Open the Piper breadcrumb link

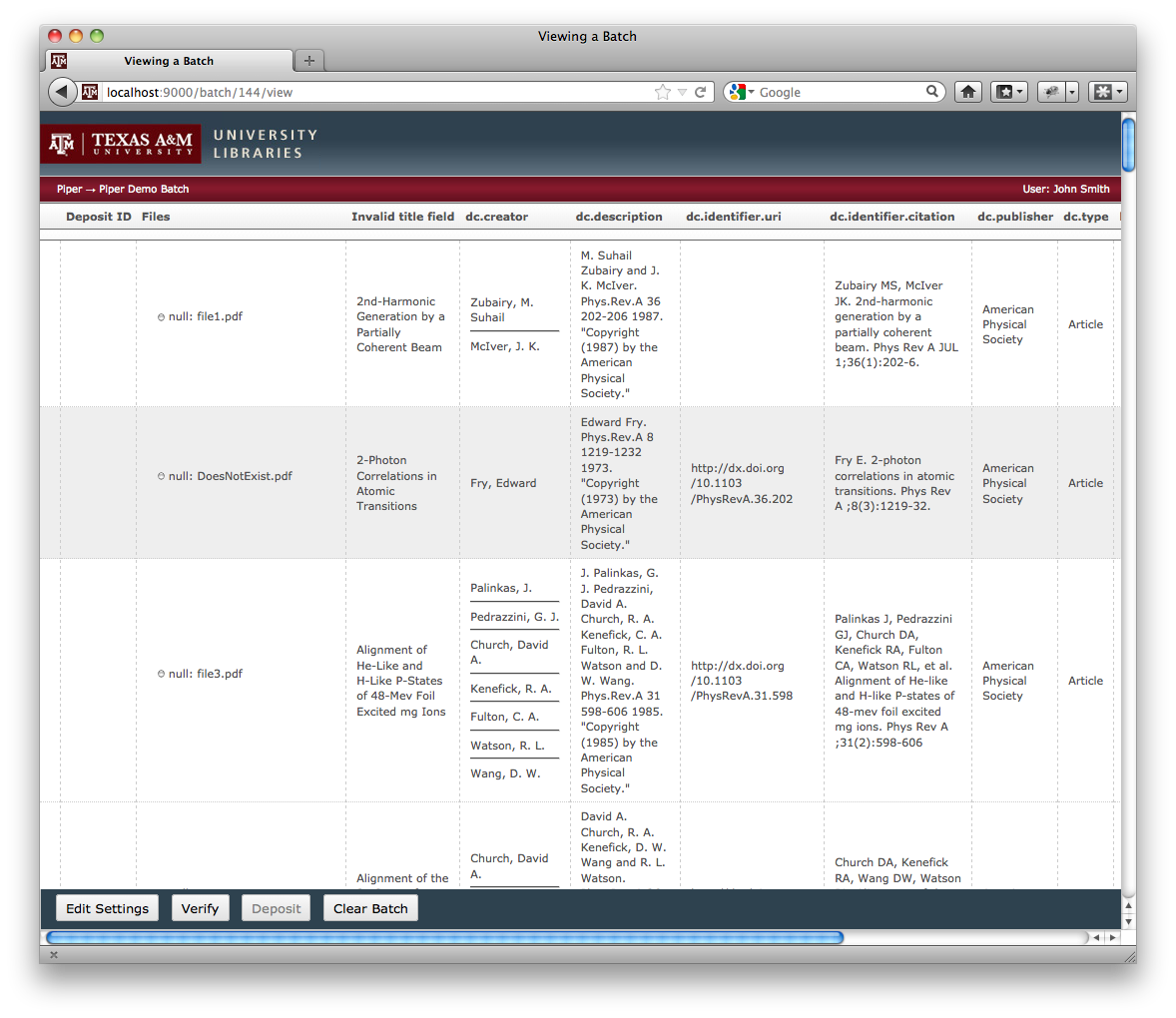click(x=69, y=189)
